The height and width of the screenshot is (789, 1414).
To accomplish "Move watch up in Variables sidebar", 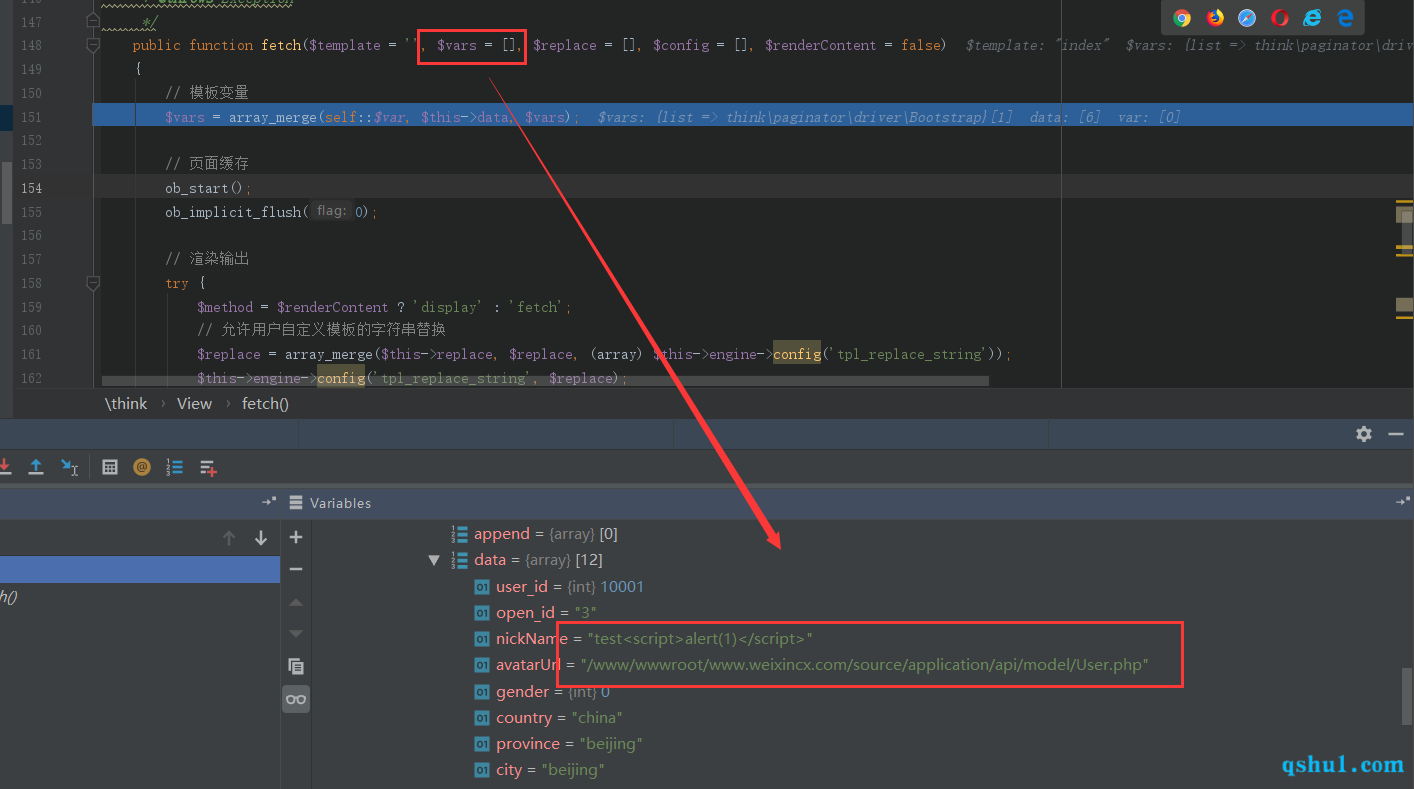I will (x=296, y=602).
